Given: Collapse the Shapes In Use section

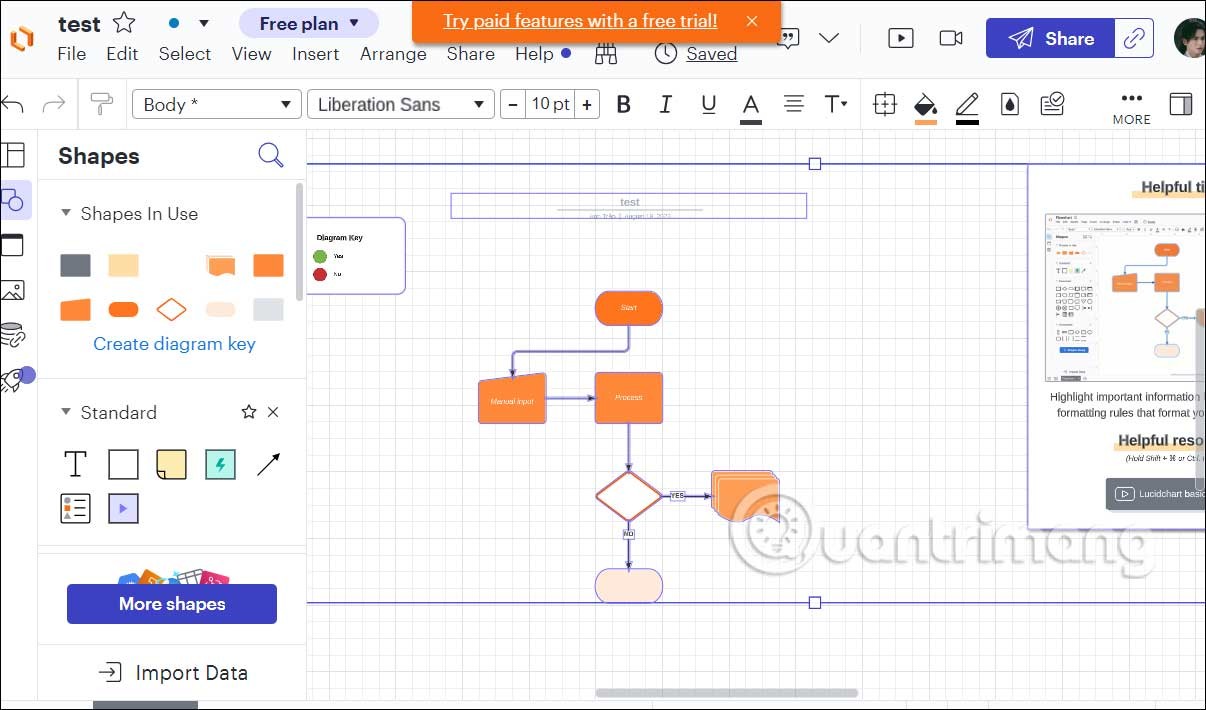Looking at the screenshot, I should 66,213.
